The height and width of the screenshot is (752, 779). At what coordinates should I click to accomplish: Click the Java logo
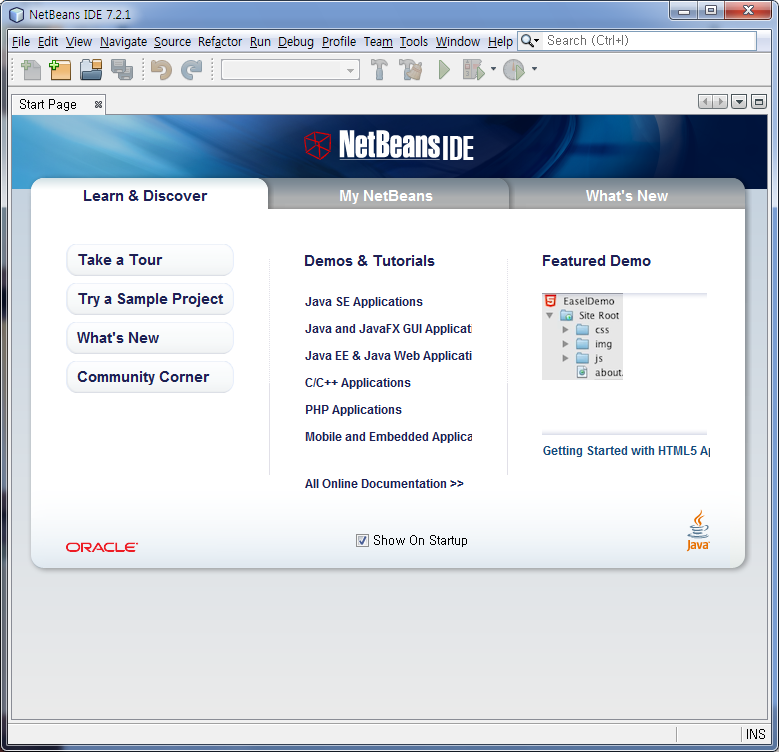point(698,530)
